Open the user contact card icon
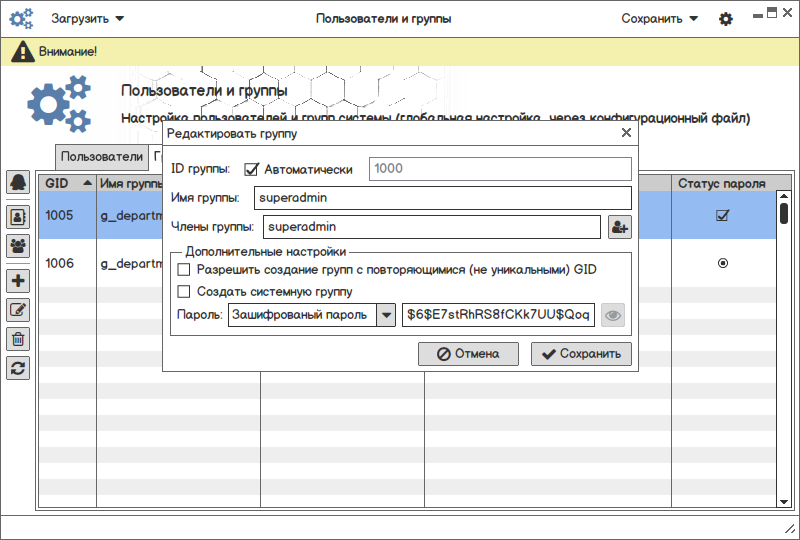Viewport: 800px width, 540px height. pos(18,215)
